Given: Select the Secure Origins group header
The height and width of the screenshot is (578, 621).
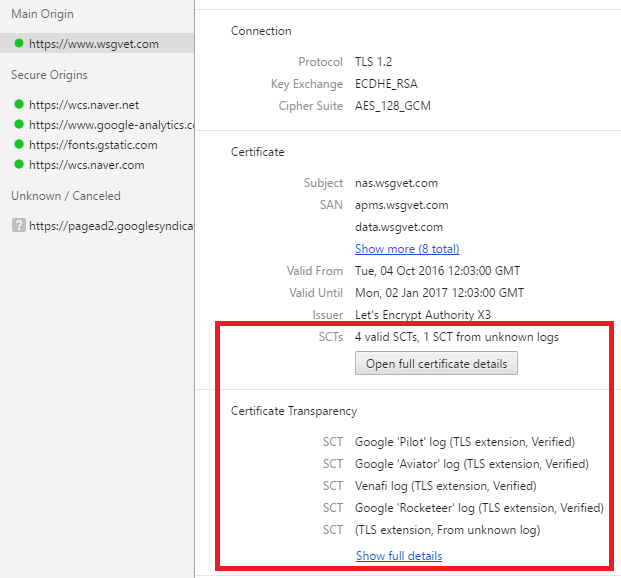Looking at the screenshot, I should pos(49,75).
